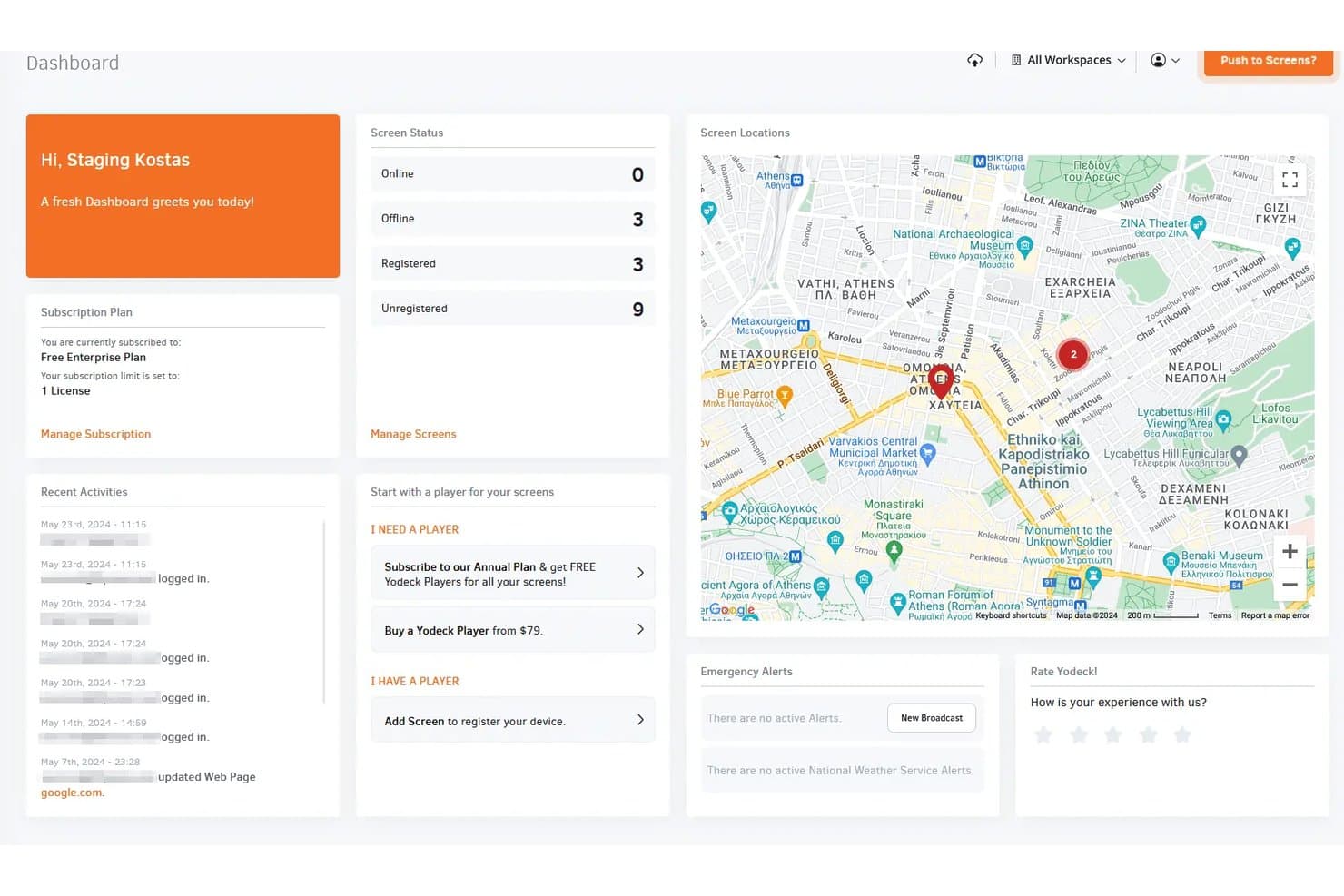Select the Online screen status row
This screenshot has width=1344, height=896.
click(512, 174)
